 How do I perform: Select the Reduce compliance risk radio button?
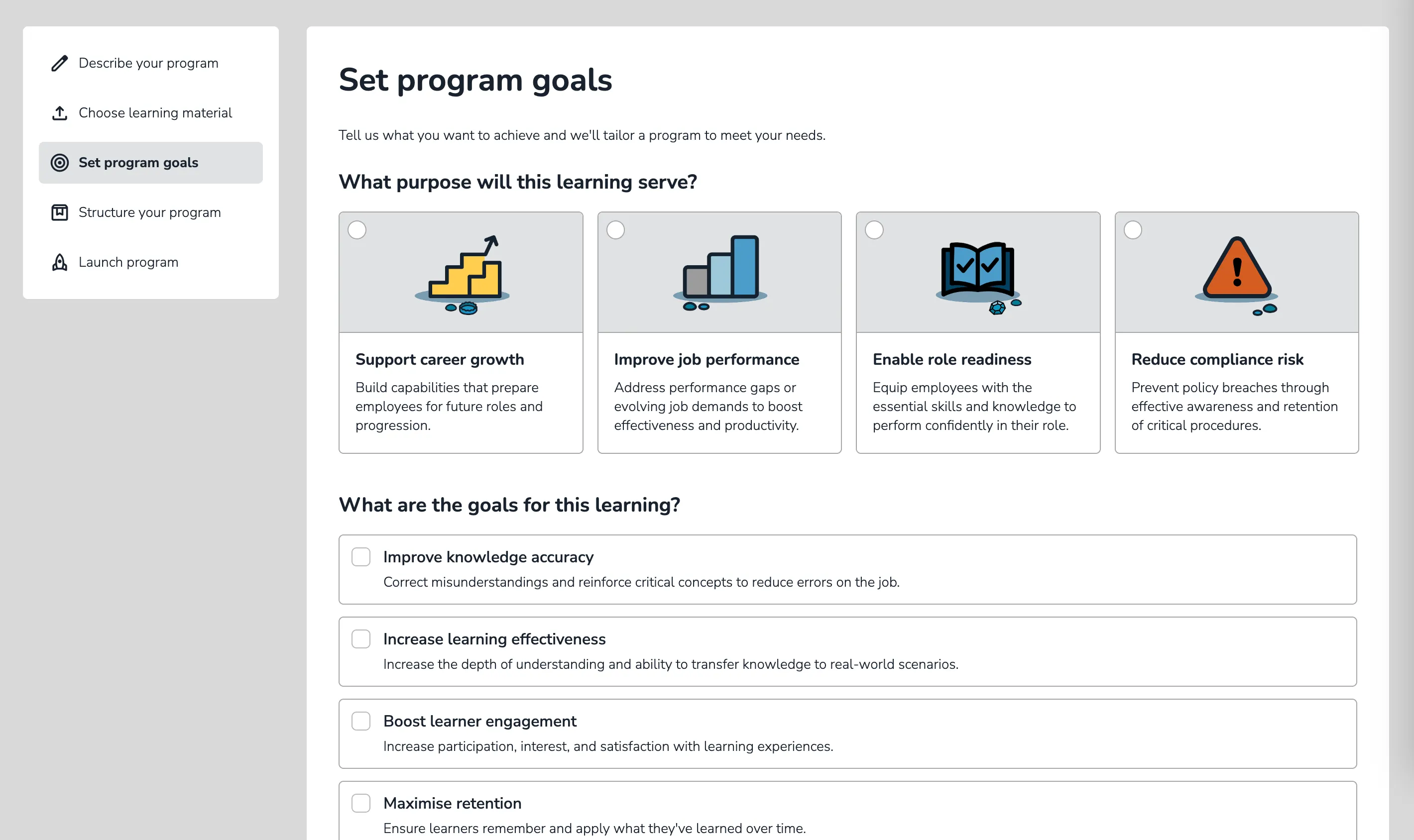[x=1133, y=230]
